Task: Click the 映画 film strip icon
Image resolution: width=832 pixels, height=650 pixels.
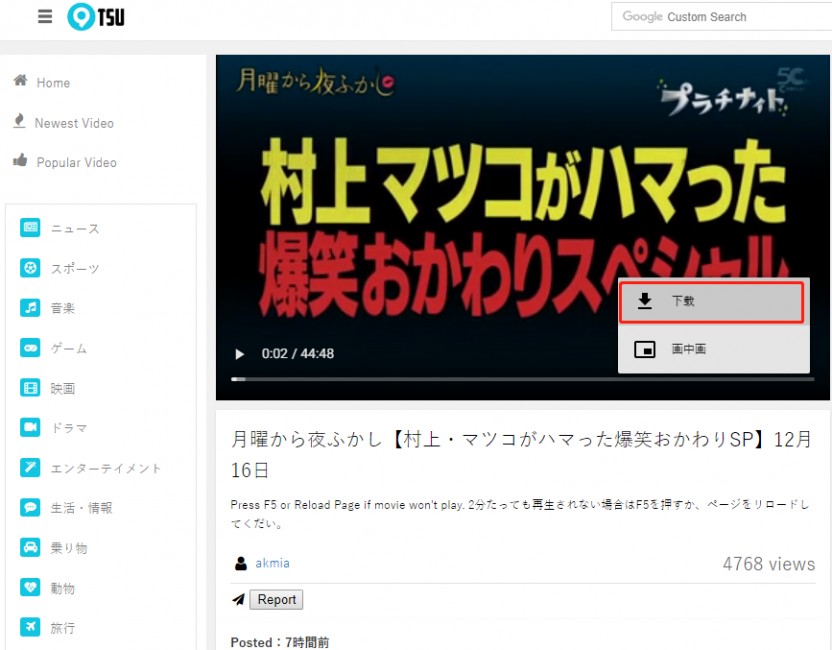Action: pos(30,387)
